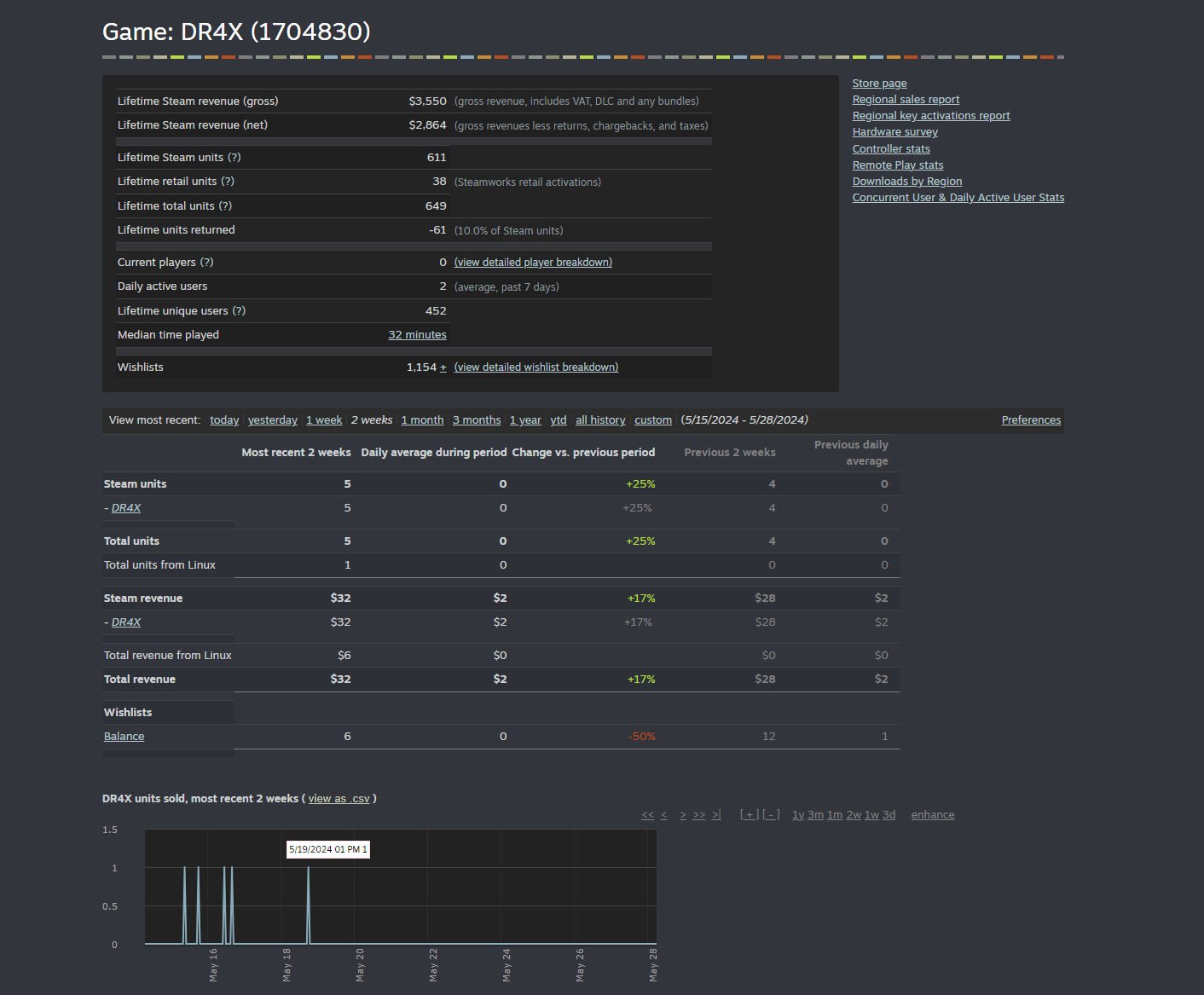
Task: Click the 'Game: DR4X (1704830)' heading
Action: (236, 32)
